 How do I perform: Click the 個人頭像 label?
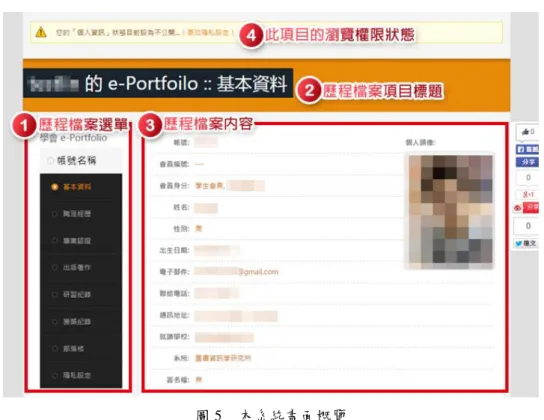pyautogui.click(x=420, y=143)
